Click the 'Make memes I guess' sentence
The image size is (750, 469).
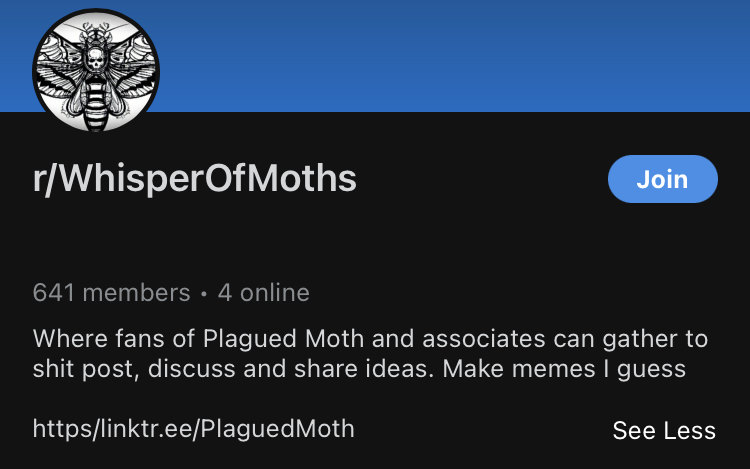(564, 369)
